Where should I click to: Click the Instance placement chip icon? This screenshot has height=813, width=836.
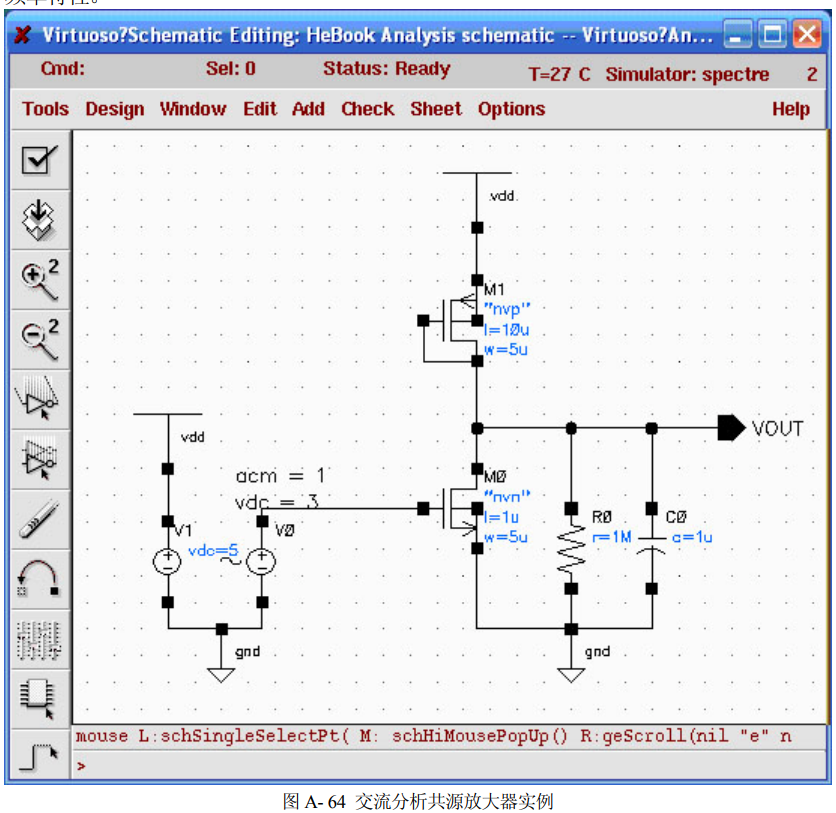[x=38, y=692]
